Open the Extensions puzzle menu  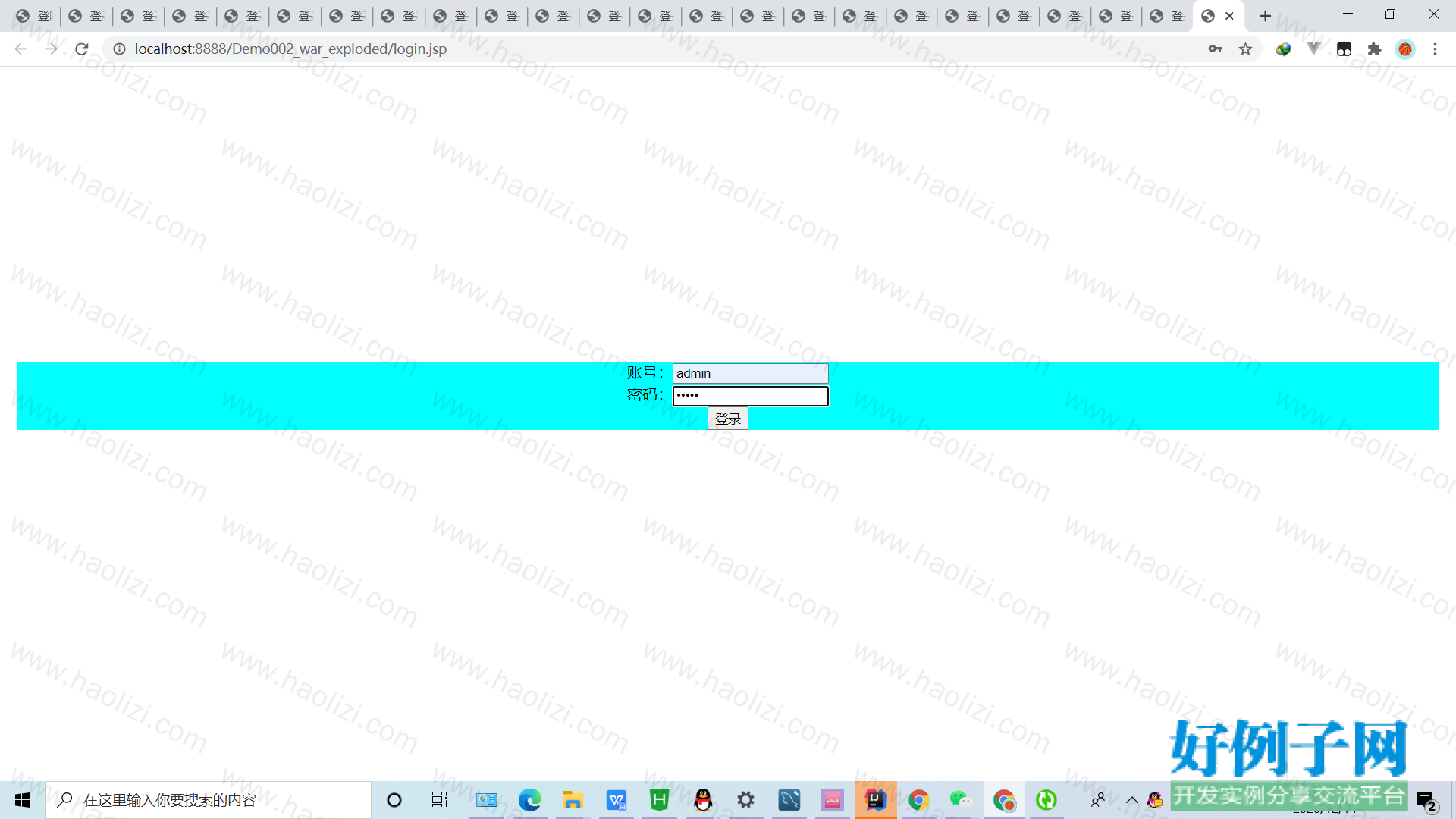click(1374, 49)
